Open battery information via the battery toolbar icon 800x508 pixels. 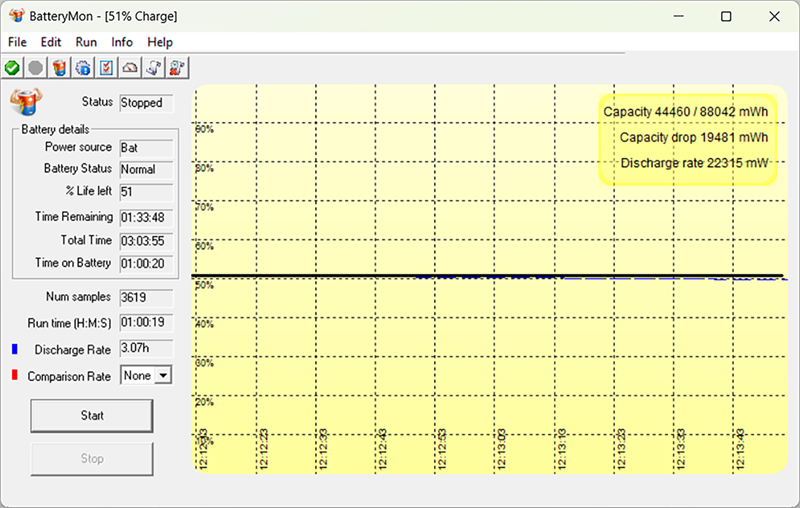tap(60, 68)
